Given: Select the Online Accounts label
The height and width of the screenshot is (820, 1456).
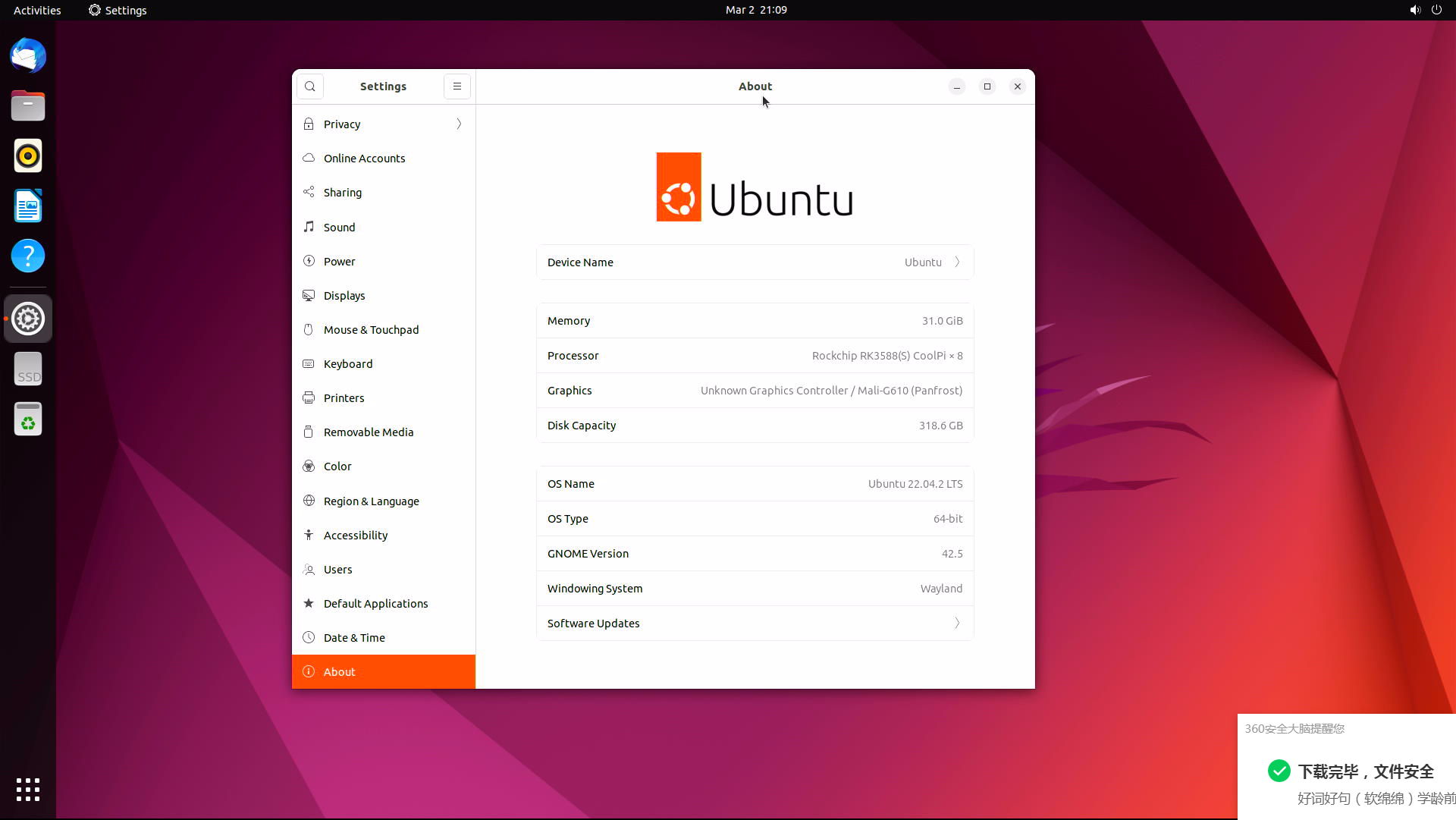Looking at the screenshot, I should (x=364, y=159).
